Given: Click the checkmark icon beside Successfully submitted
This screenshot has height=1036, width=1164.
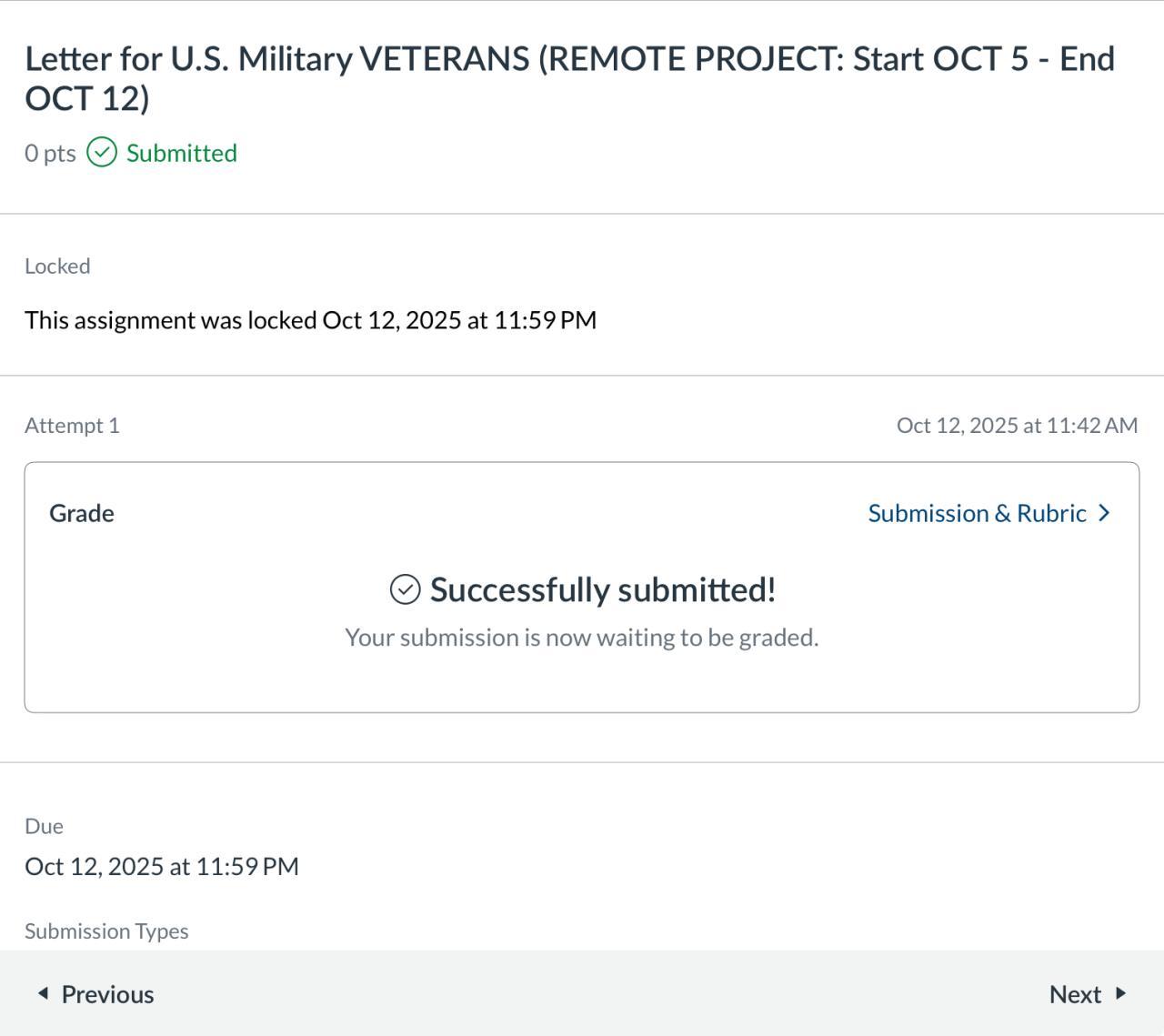Looking at the screenshot, I should tap(405, 589).
